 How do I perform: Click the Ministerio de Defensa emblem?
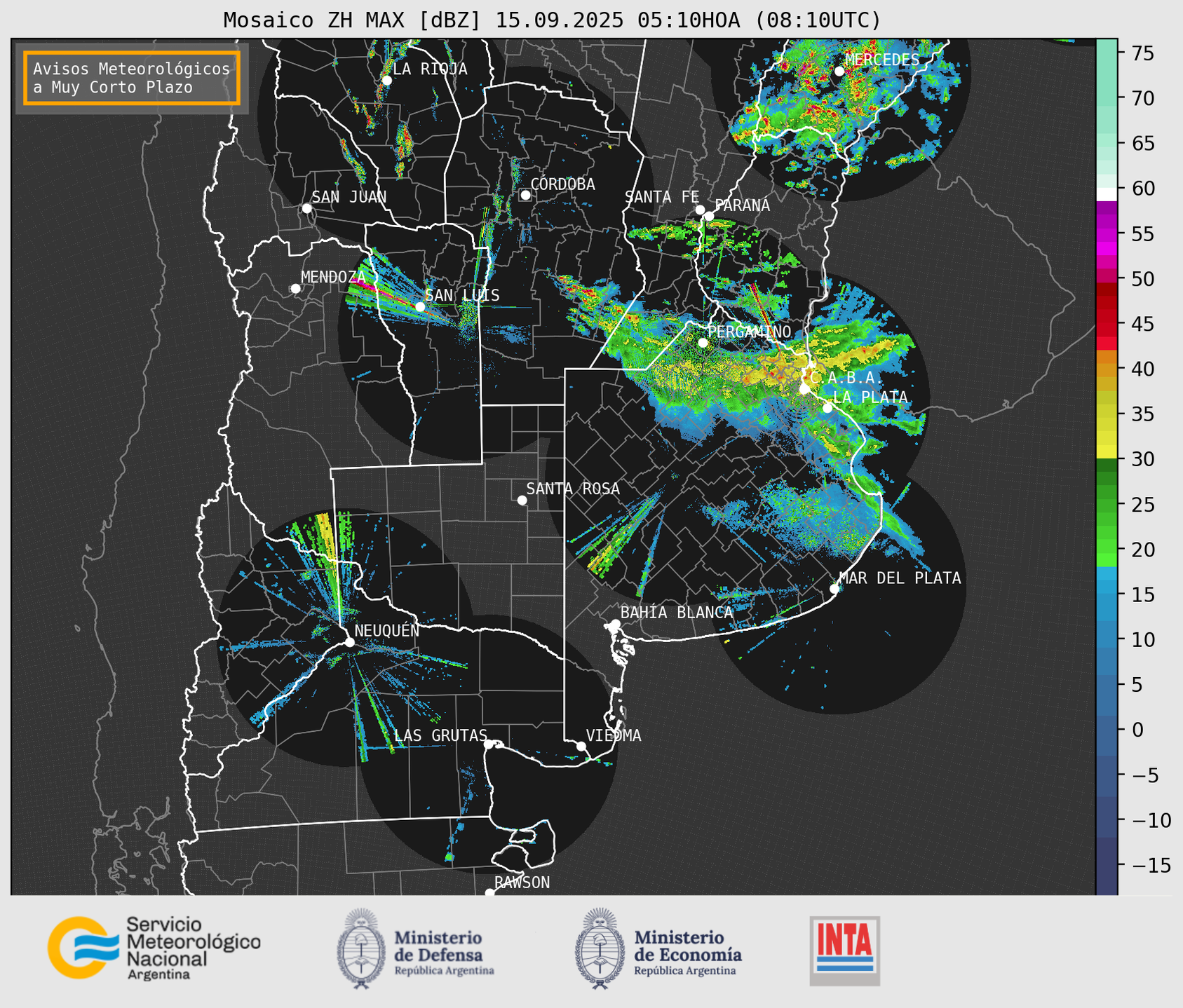(361, 948)
